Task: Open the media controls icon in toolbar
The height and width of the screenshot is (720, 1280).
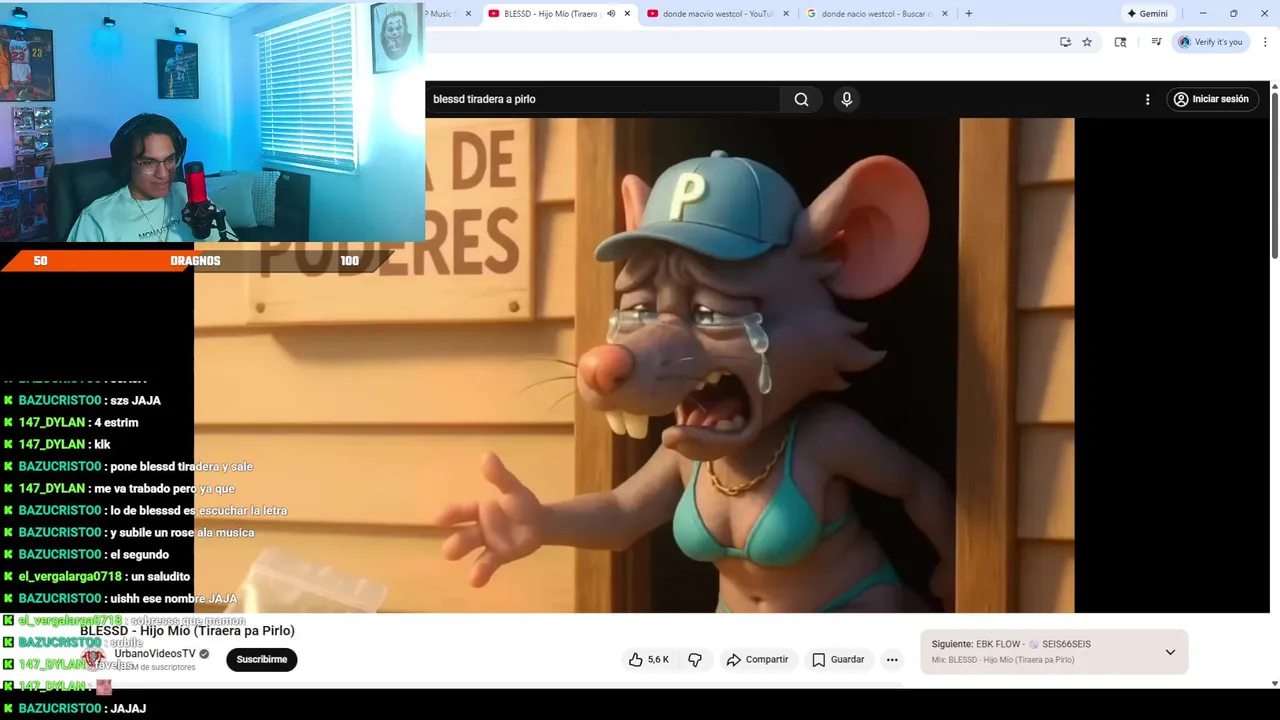Action: (1156, 42)
